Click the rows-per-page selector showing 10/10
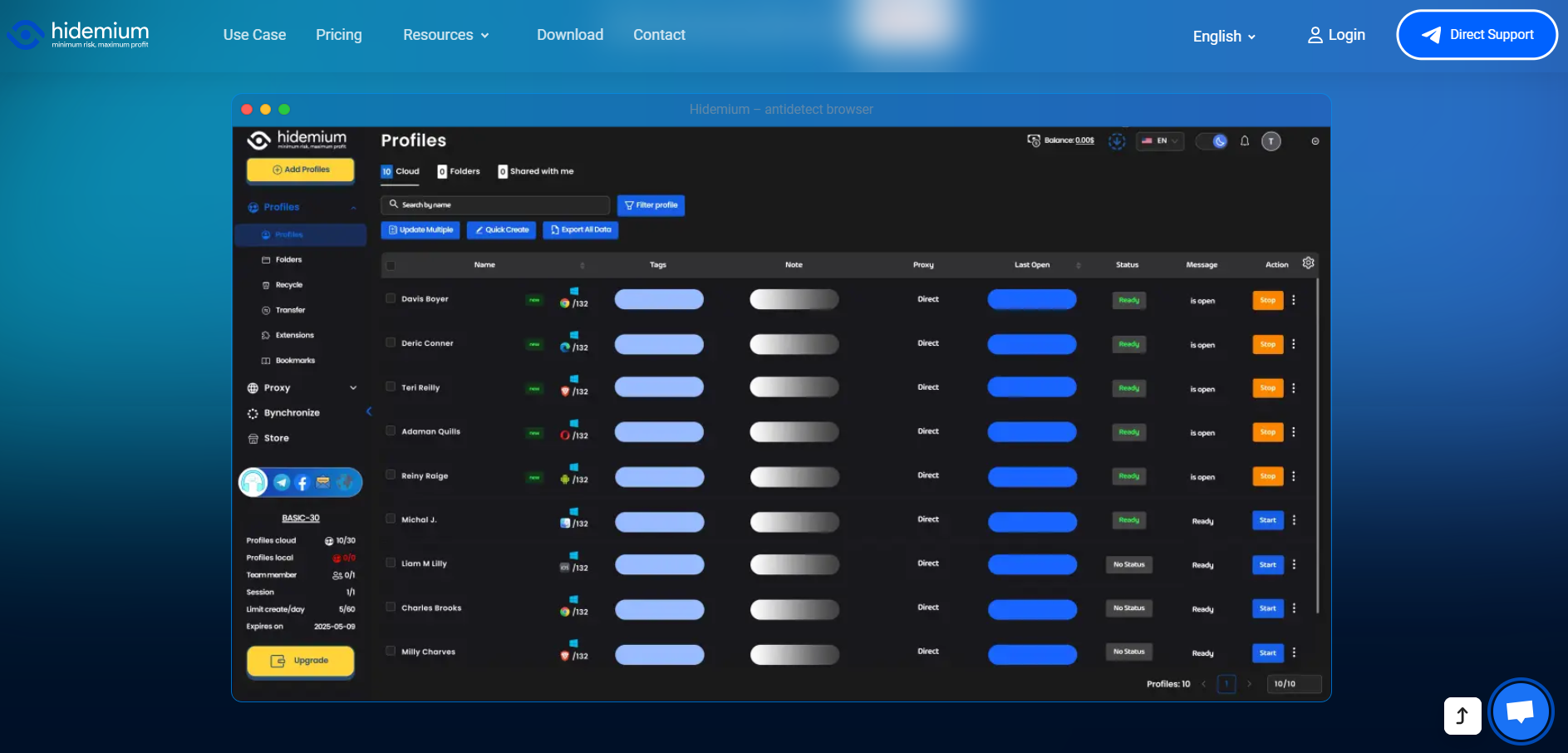 click(x=1294, y=684)
